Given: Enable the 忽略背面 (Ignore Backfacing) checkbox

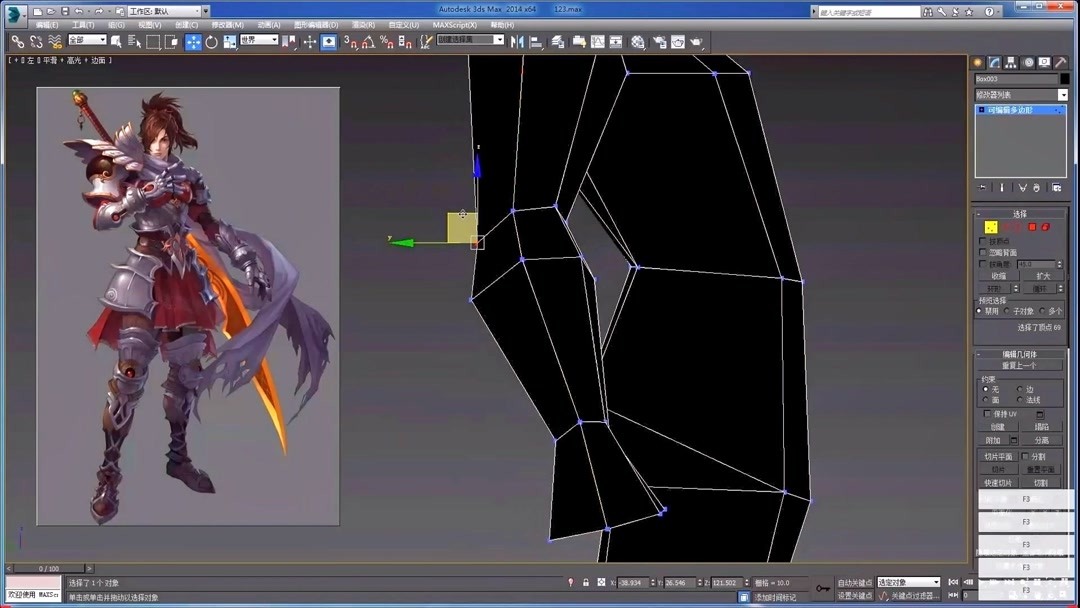Looking at the screenshot, I should [x=982, y=251].
